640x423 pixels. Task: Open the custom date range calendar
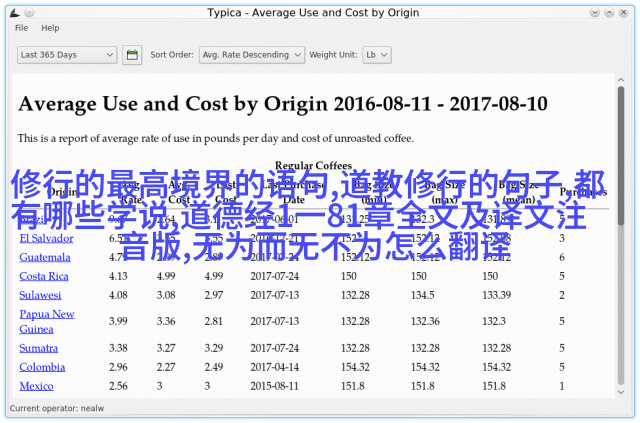pyautogui.click(x=132, y=55)
